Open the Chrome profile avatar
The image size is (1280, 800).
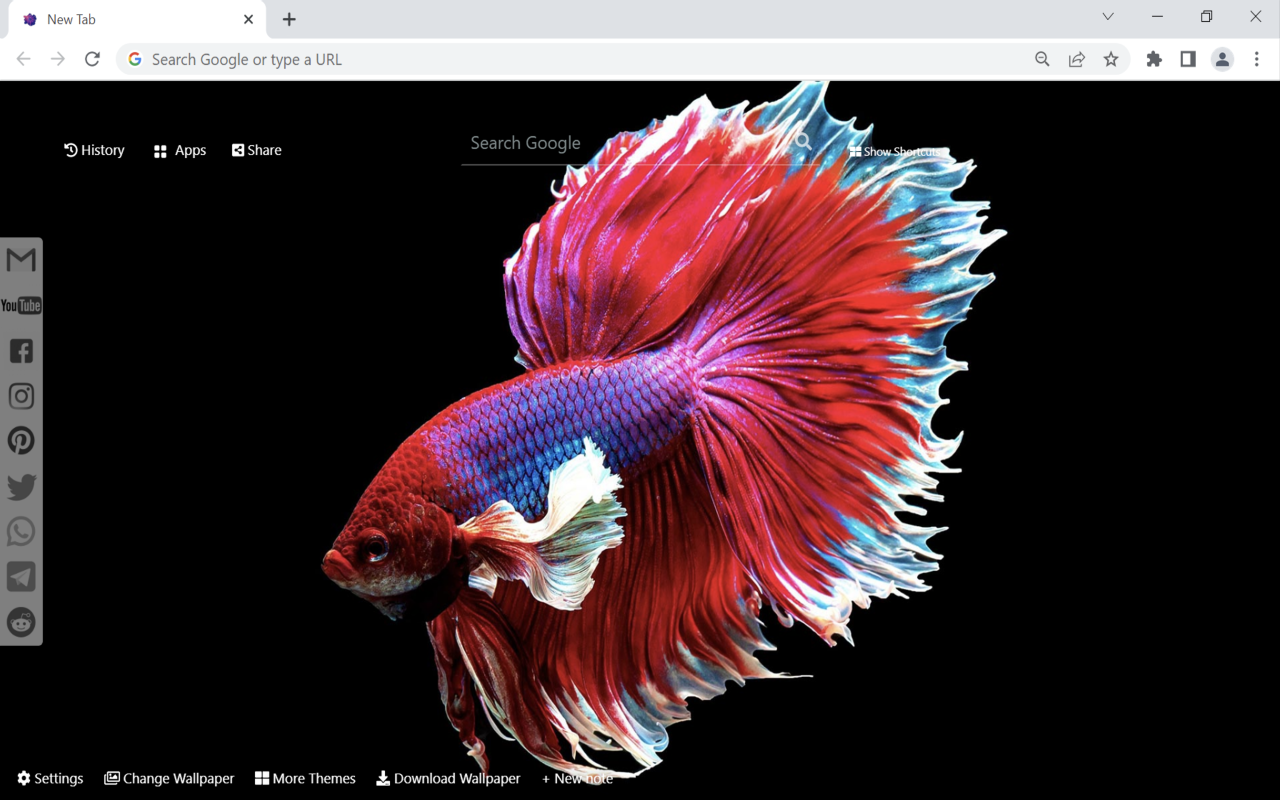click(1222, 59)
